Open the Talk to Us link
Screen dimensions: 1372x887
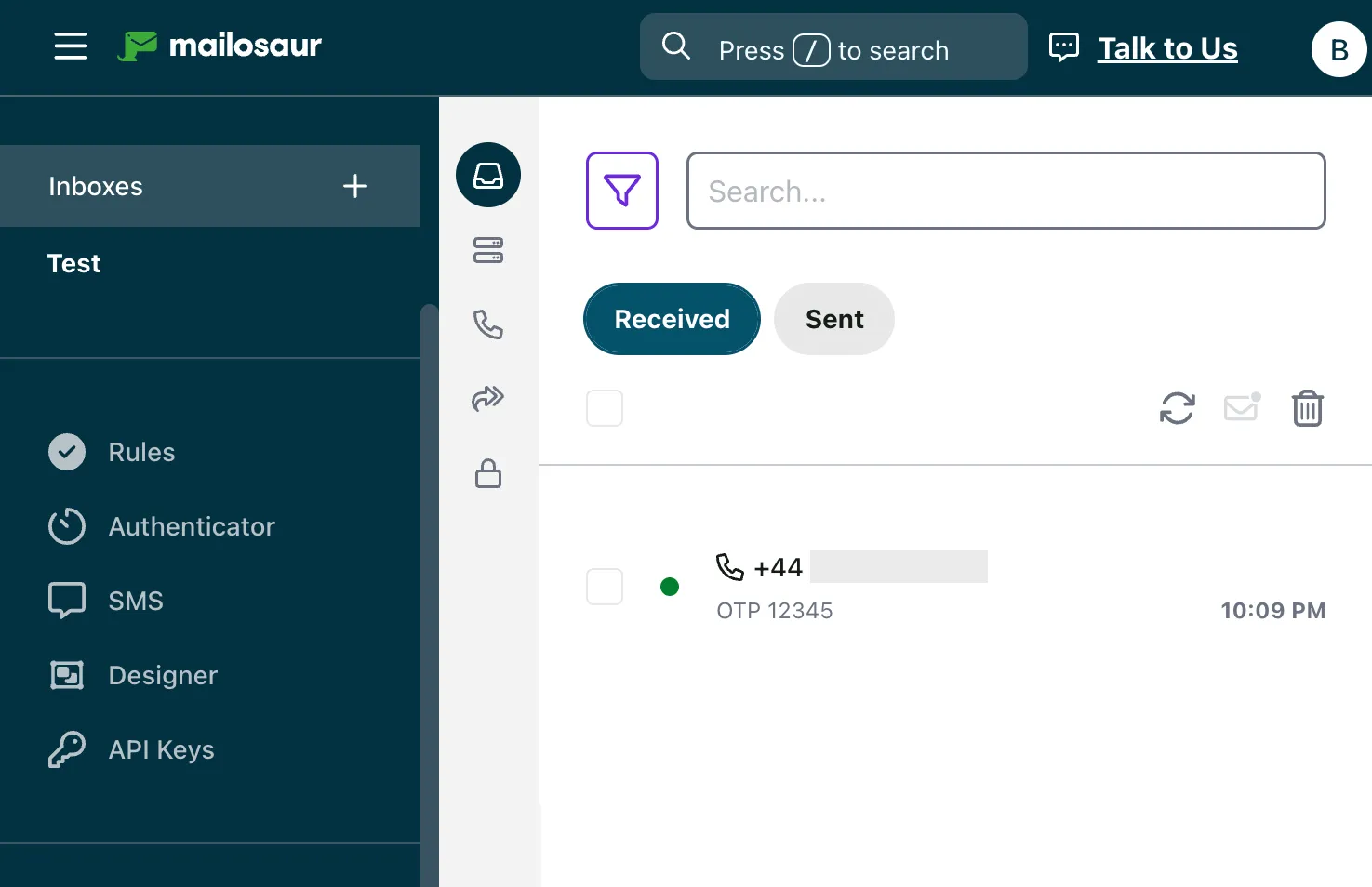click(1168, 48)
